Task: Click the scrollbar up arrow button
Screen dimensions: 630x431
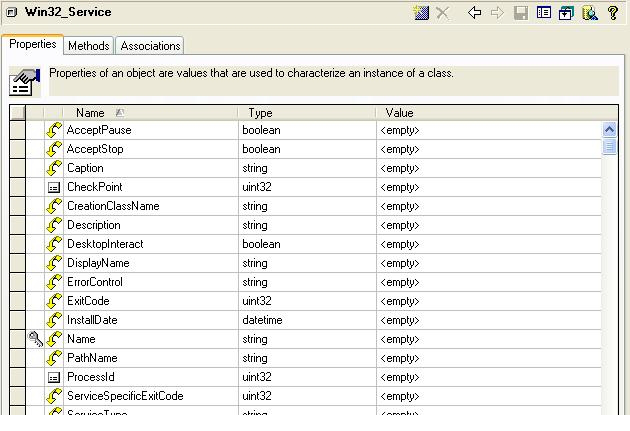Action: 610,130
